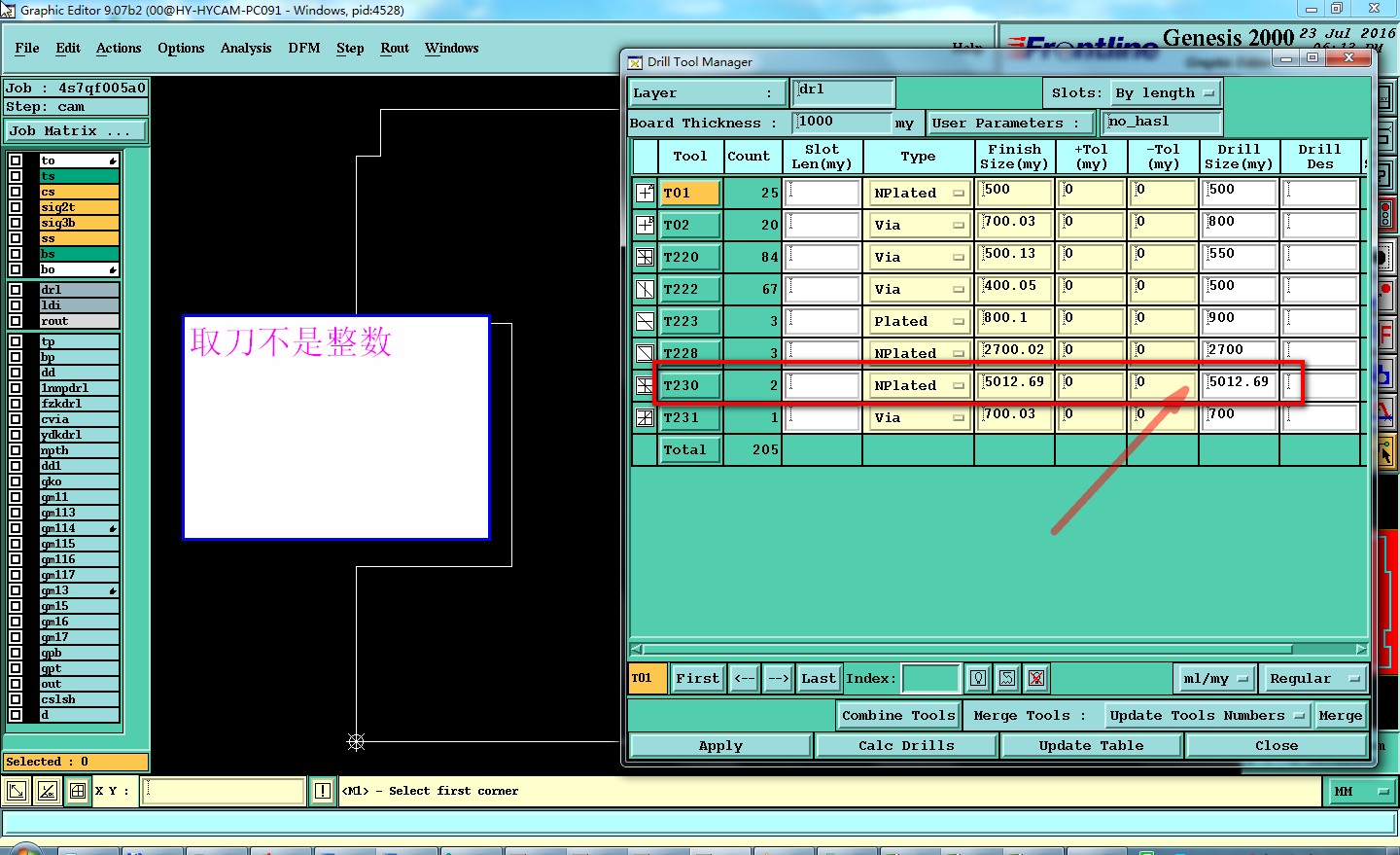Click the pointer select icon on right toolbar
The width and height of the screenshot is (1400, 855).
[x=1385, y=451]
